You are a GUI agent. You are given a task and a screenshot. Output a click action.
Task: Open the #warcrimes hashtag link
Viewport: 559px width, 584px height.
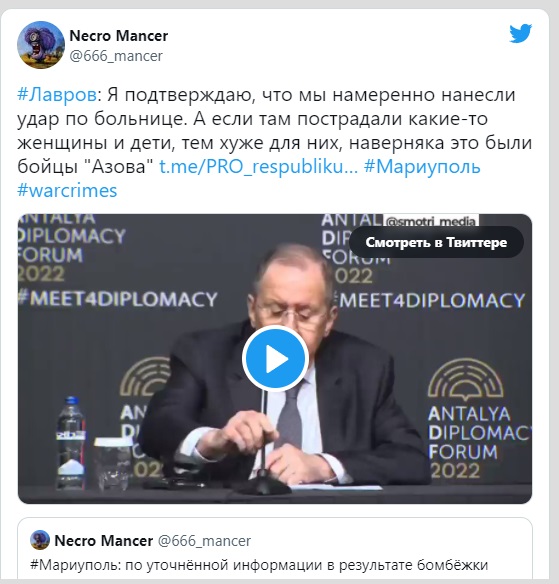(x=67, y=190)
